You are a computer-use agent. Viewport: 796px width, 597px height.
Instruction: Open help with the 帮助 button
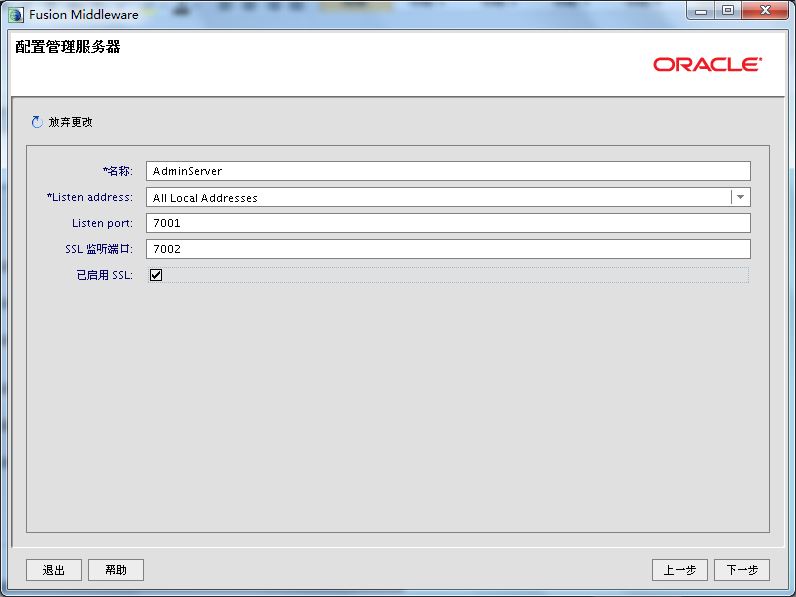coord(116,570)
